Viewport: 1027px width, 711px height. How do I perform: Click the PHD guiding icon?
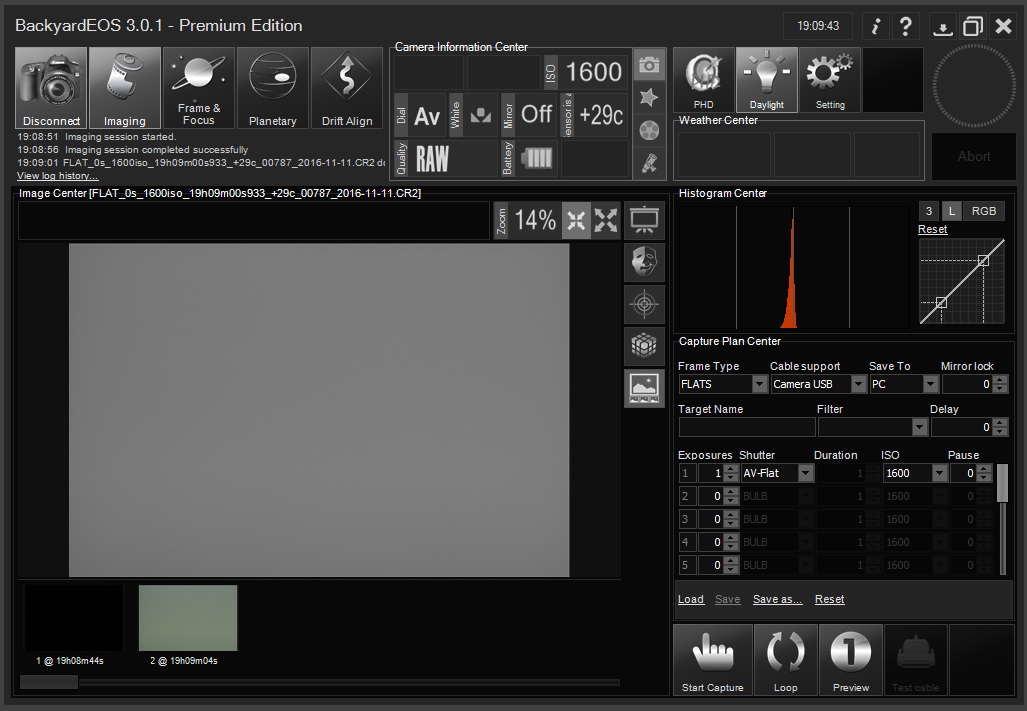point(703,79)
